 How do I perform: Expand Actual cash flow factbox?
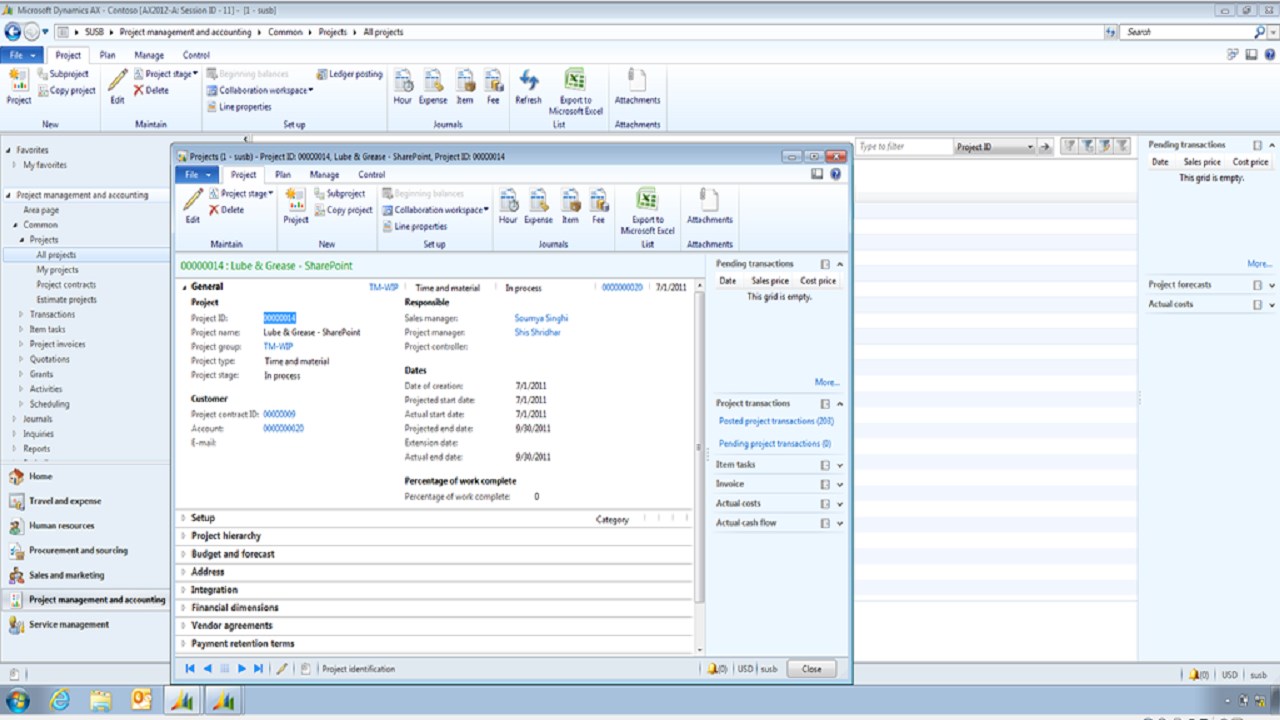point(840,523)
